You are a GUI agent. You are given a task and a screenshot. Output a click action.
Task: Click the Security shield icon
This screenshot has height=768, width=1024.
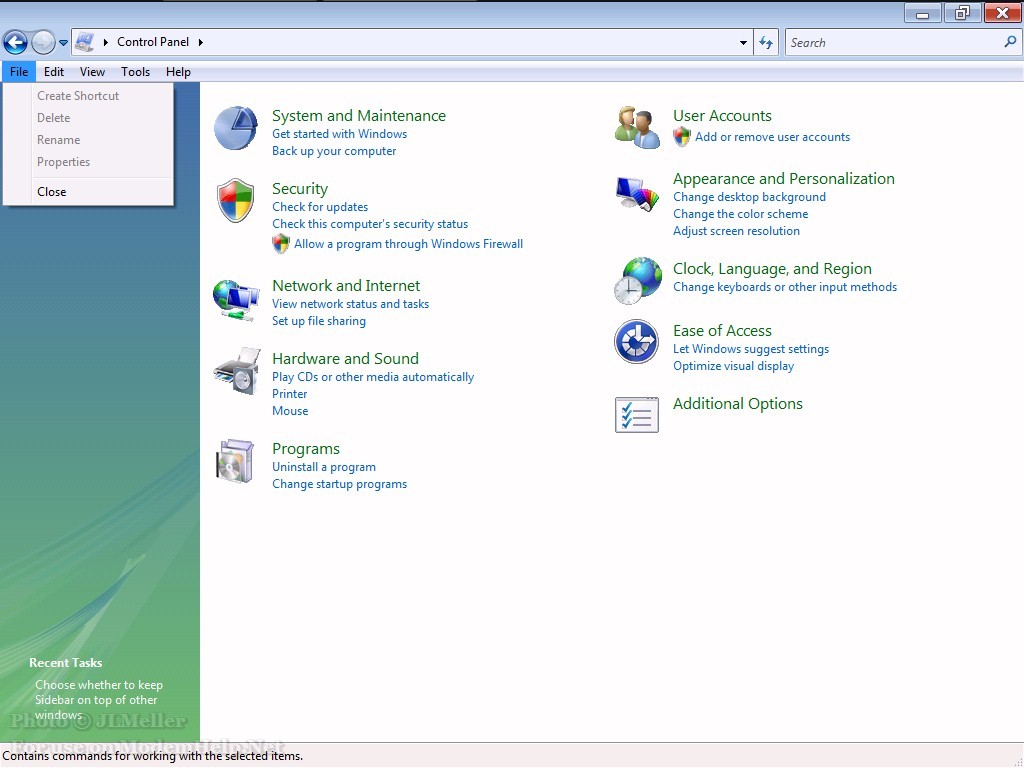pyautogui.click(x=236, y=201)
